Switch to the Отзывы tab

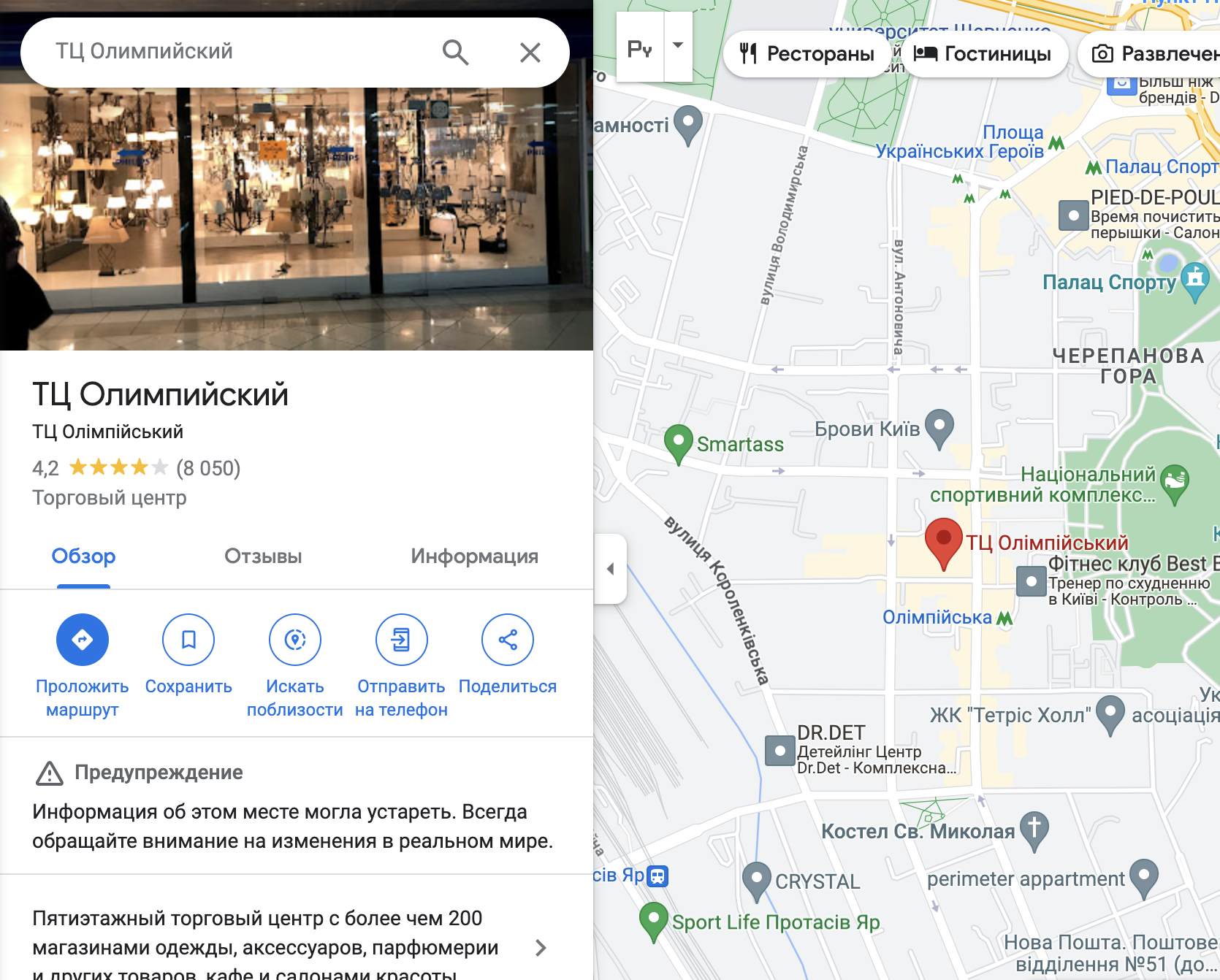pos(263,556)
